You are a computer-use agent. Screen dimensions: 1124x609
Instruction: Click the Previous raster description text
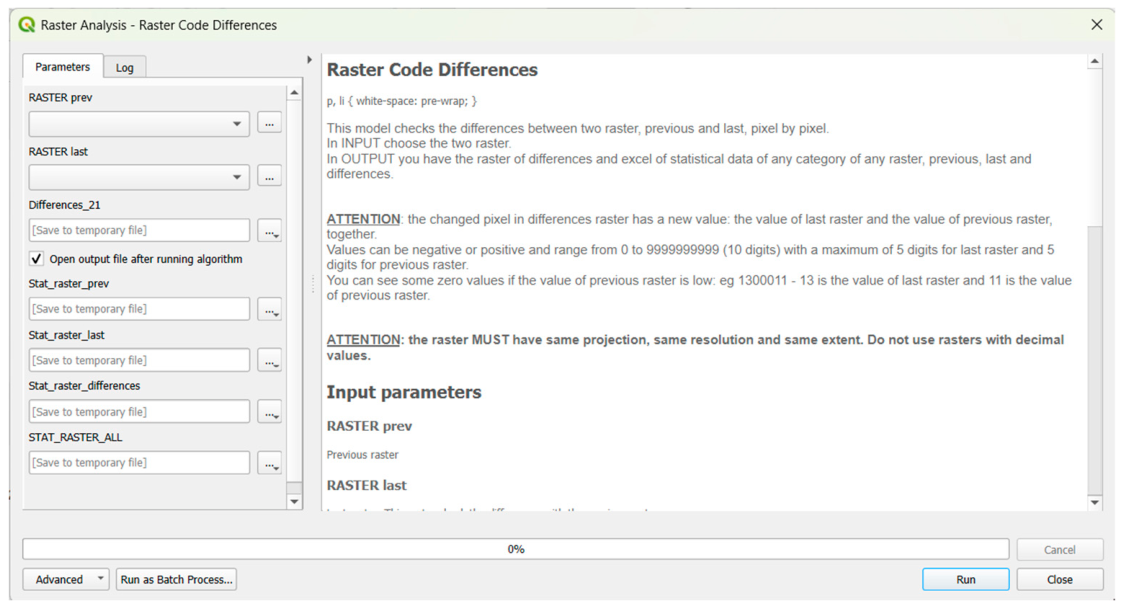pyautogui.click(x=363, y=455)
